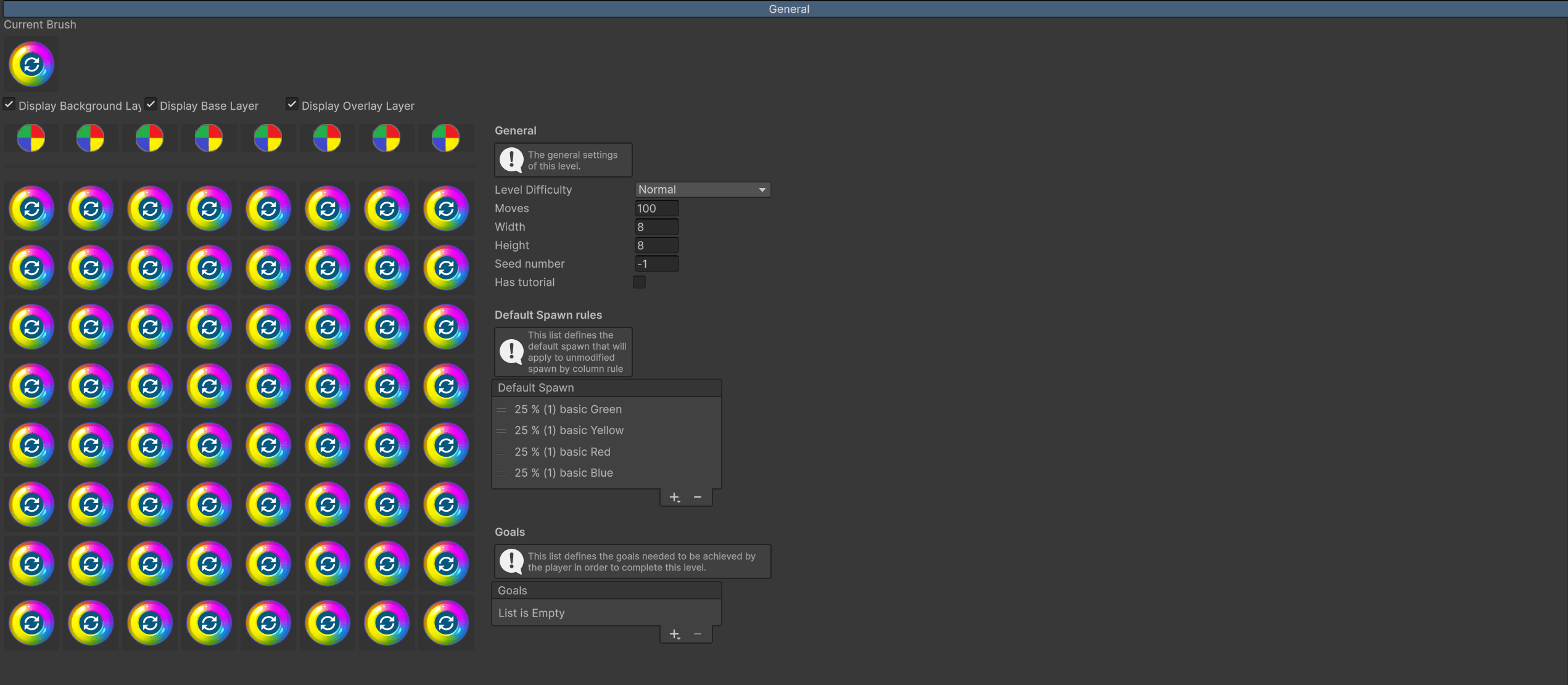Click the Moves input field

click(x=656, y=208)
